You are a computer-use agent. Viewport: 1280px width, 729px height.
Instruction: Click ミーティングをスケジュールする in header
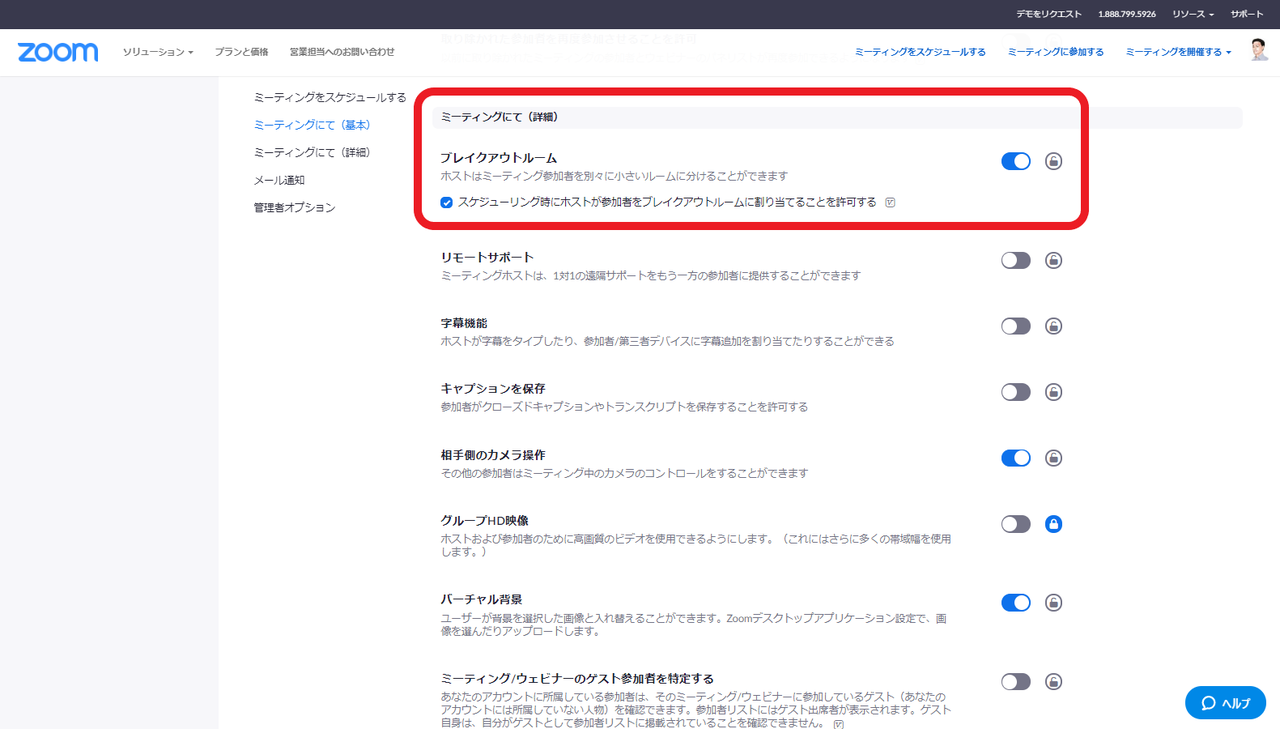click(x=920, y=52)
